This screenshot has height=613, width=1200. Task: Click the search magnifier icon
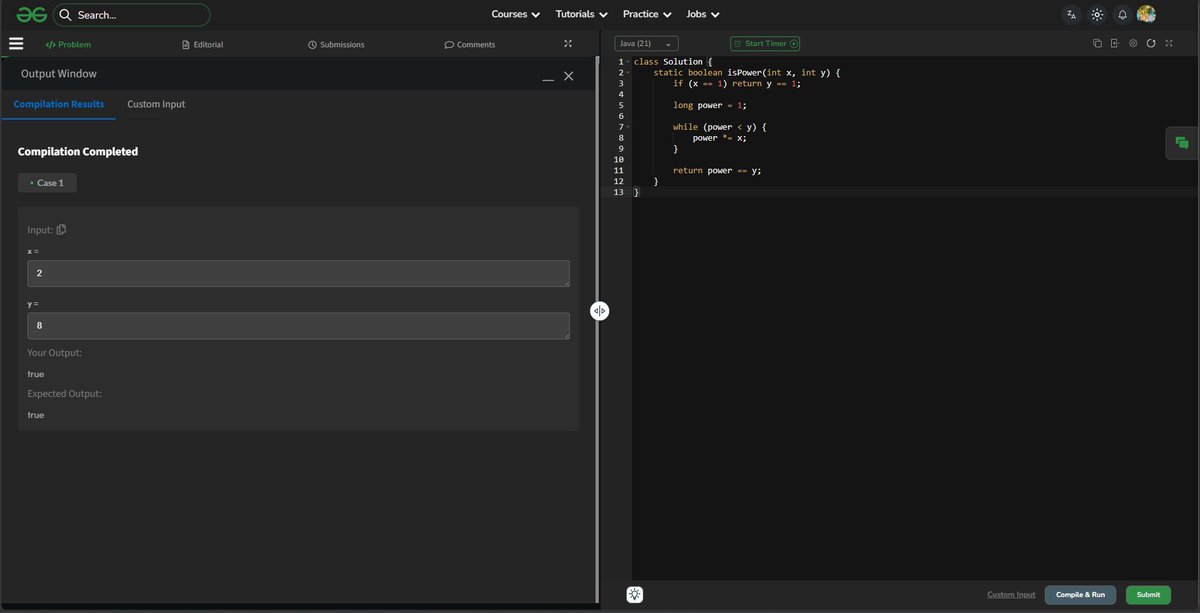tap(65, 15)
